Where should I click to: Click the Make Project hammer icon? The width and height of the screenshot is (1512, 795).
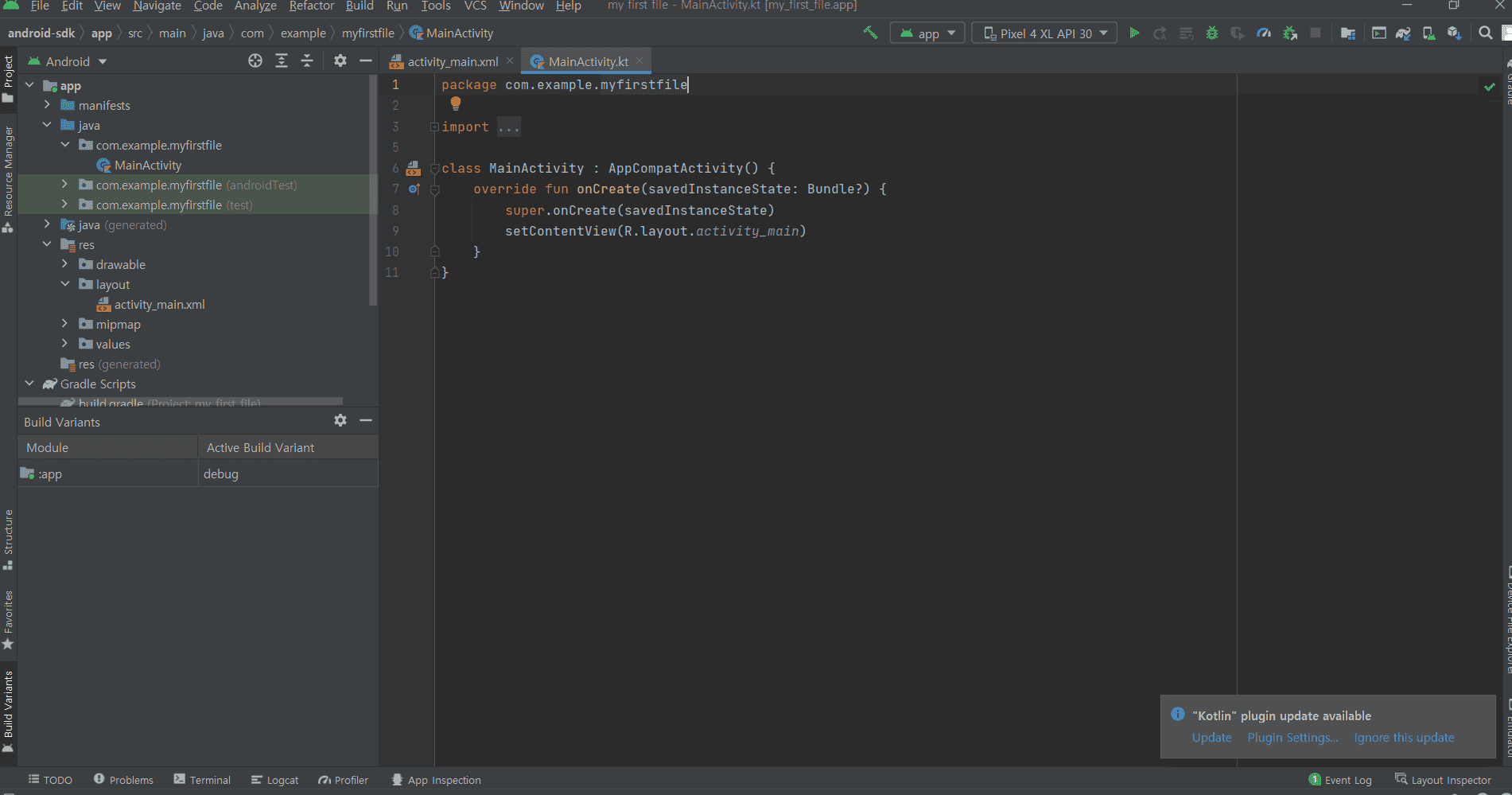870,33
